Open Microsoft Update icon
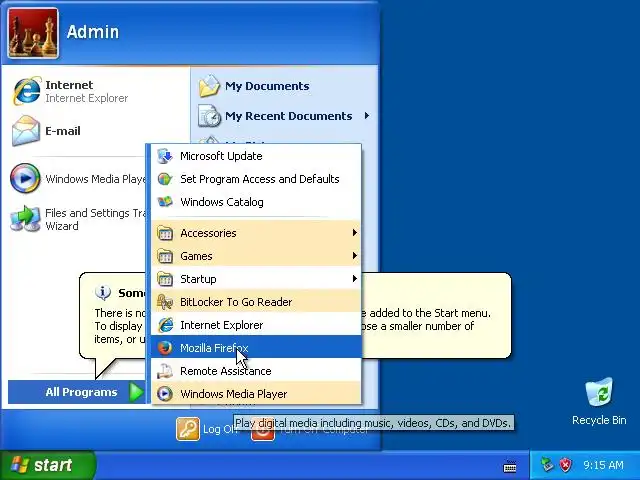640x480 pixels. tap(165, 156)
